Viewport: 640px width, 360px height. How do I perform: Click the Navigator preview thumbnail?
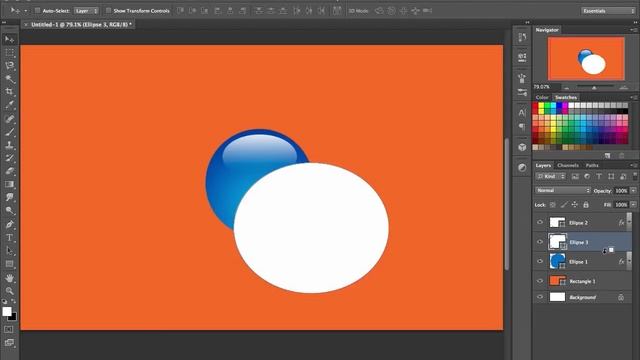tap(586, 59)
